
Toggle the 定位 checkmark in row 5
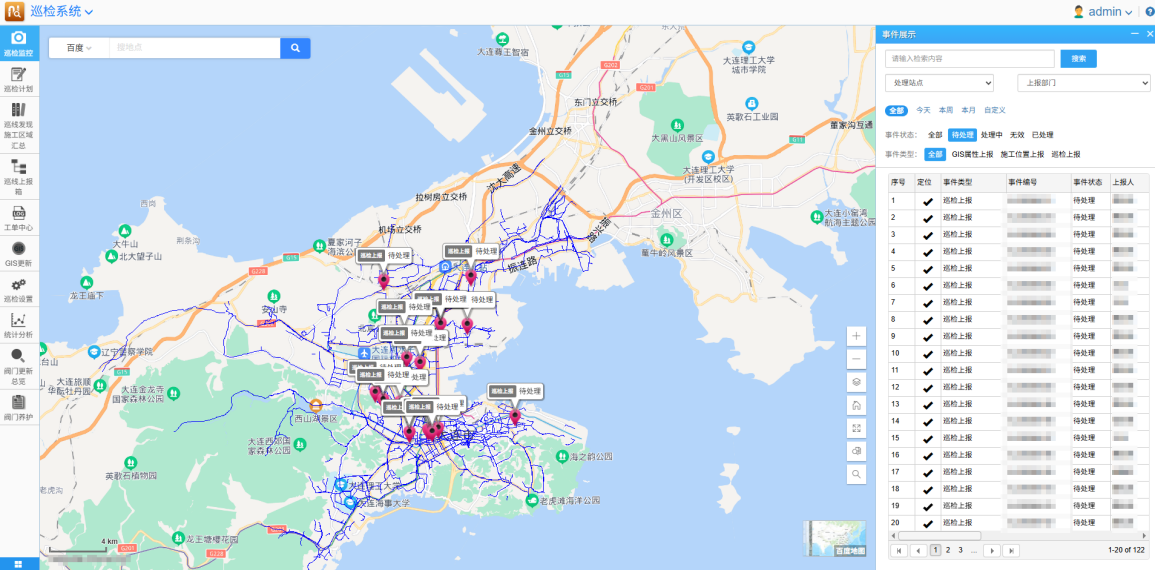click(x=927, y=269)
